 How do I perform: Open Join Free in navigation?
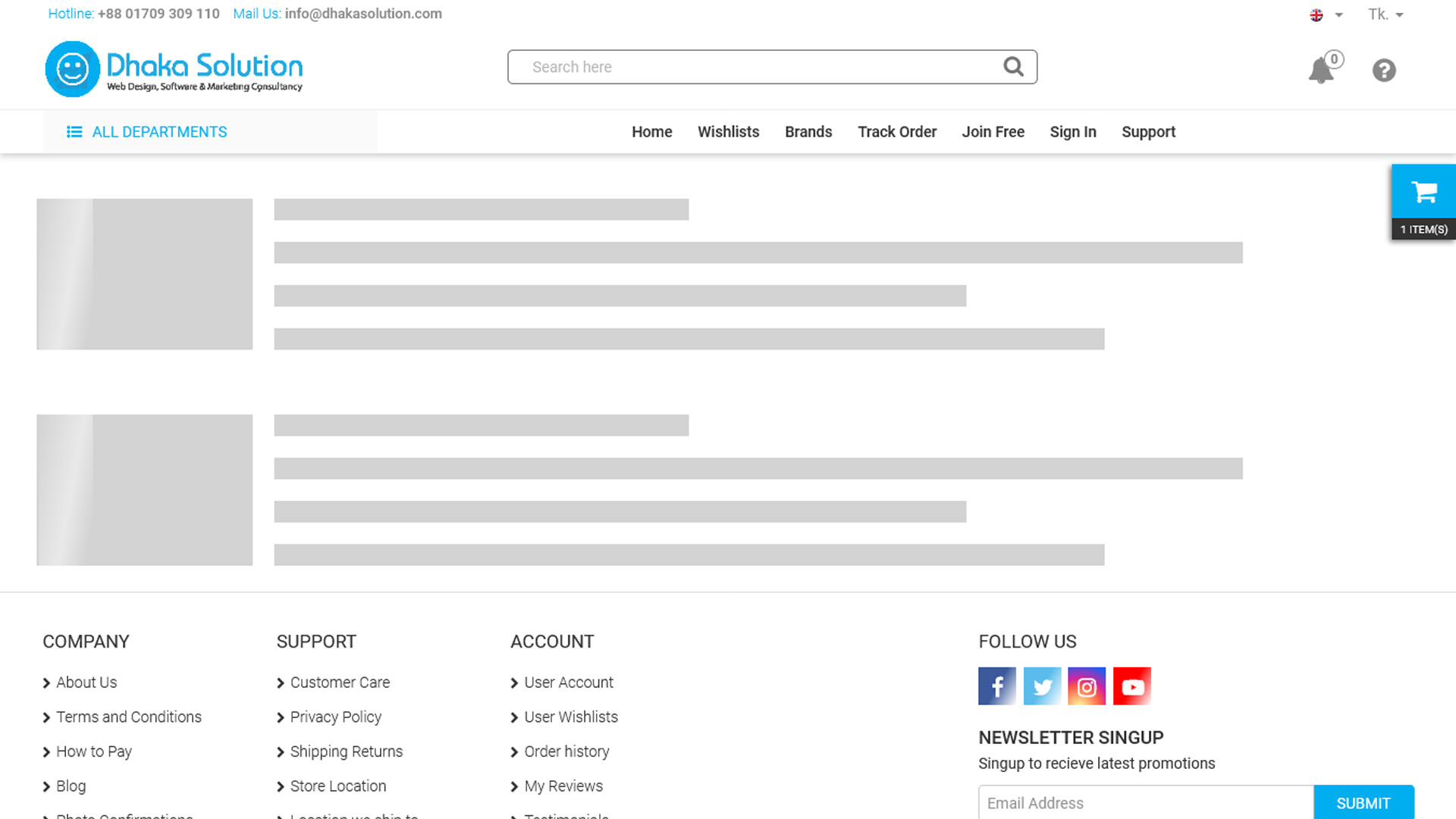[x=993, y=132]
